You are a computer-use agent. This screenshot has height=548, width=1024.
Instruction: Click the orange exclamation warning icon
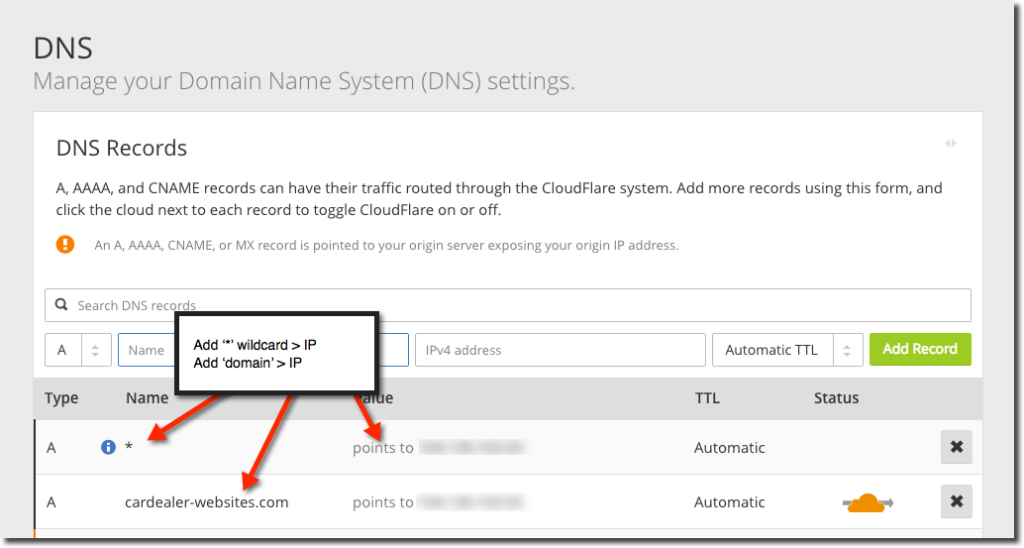[65, 244]
